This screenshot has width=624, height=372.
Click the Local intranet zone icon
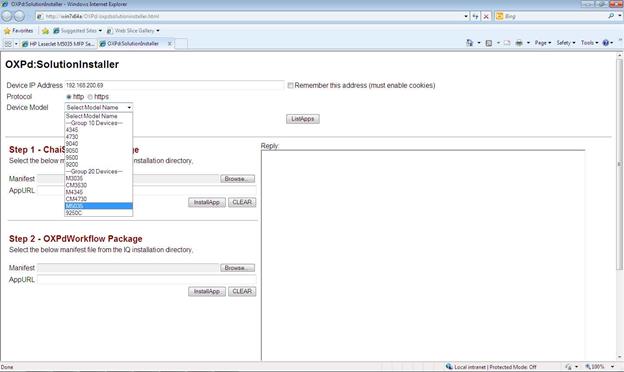449,366
